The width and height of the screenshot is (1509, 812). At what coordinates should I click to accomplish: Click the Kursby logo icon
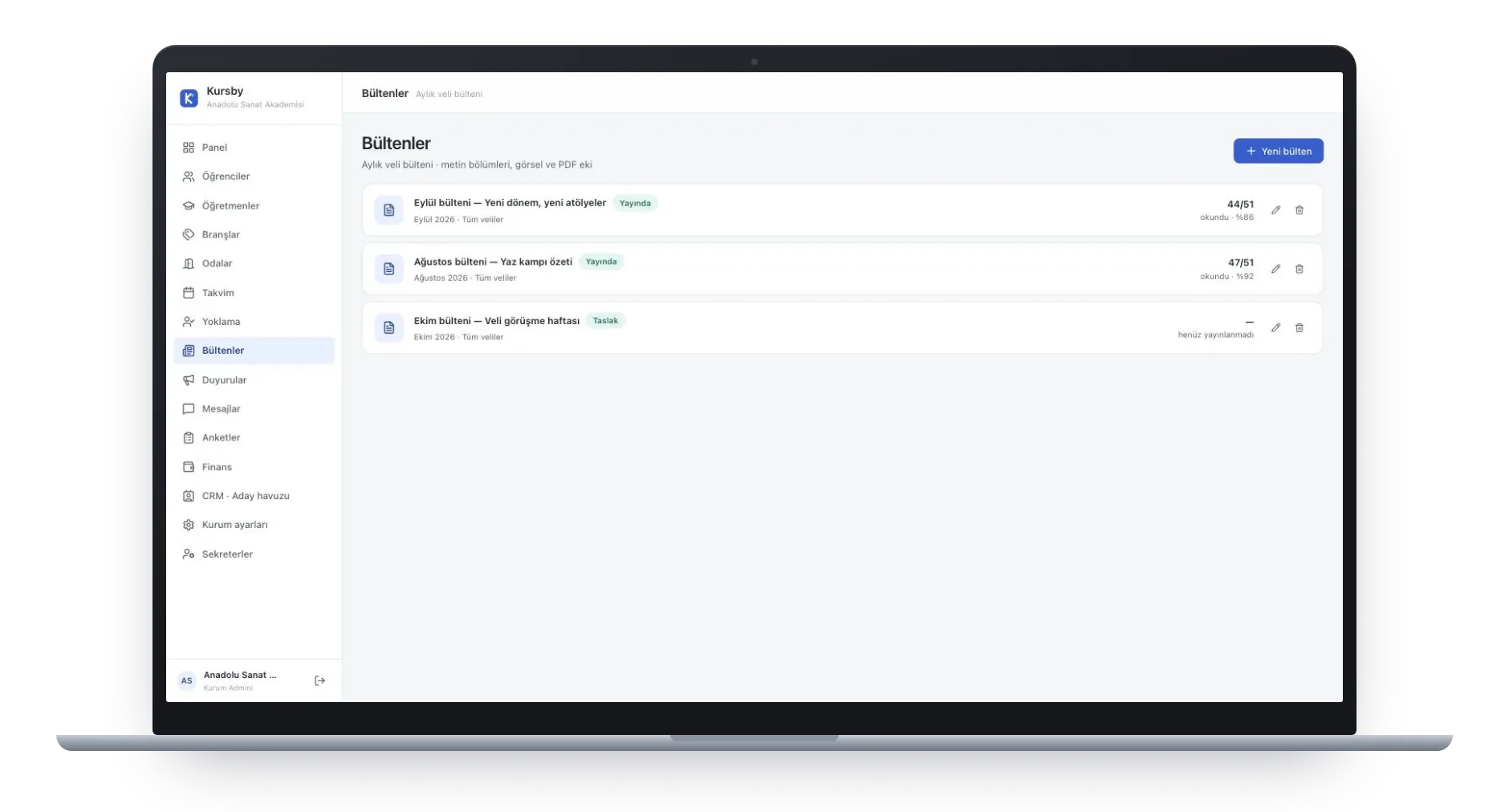click(x=189, y=98)
